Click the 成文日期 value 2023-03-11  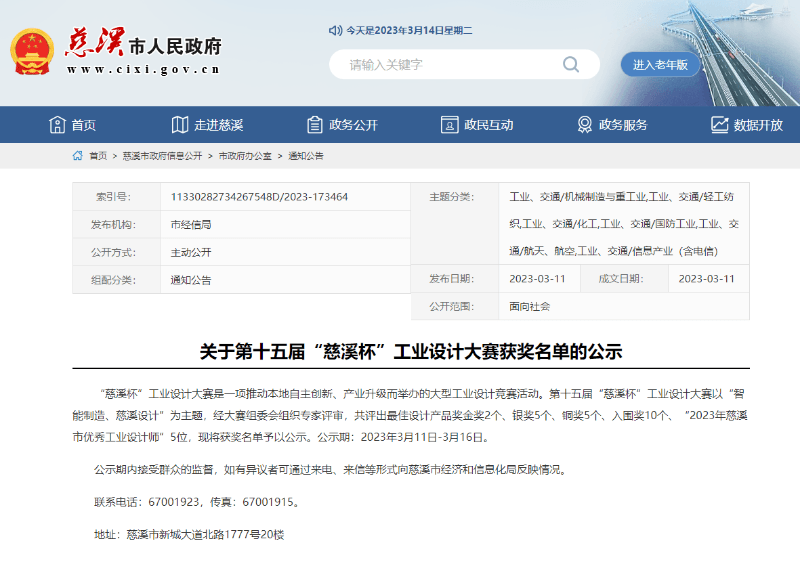tap(707, 279)
